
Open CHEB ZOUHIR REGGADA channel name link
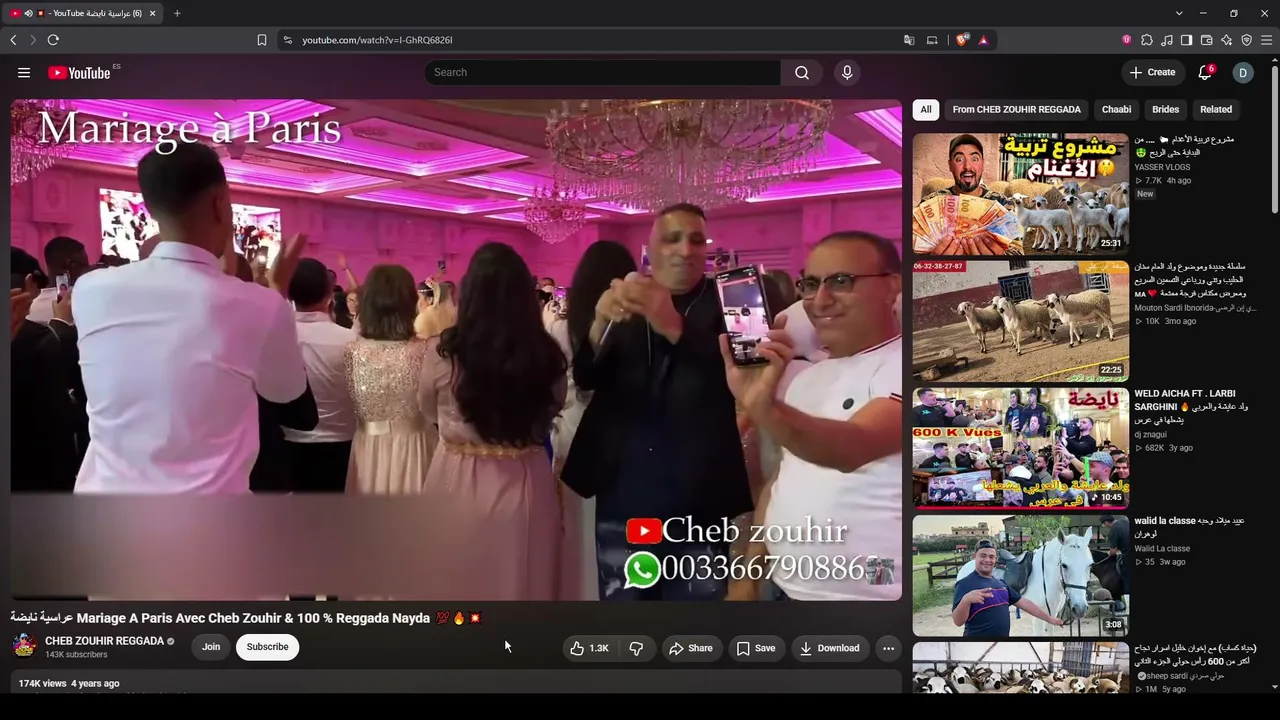point(104,641)
